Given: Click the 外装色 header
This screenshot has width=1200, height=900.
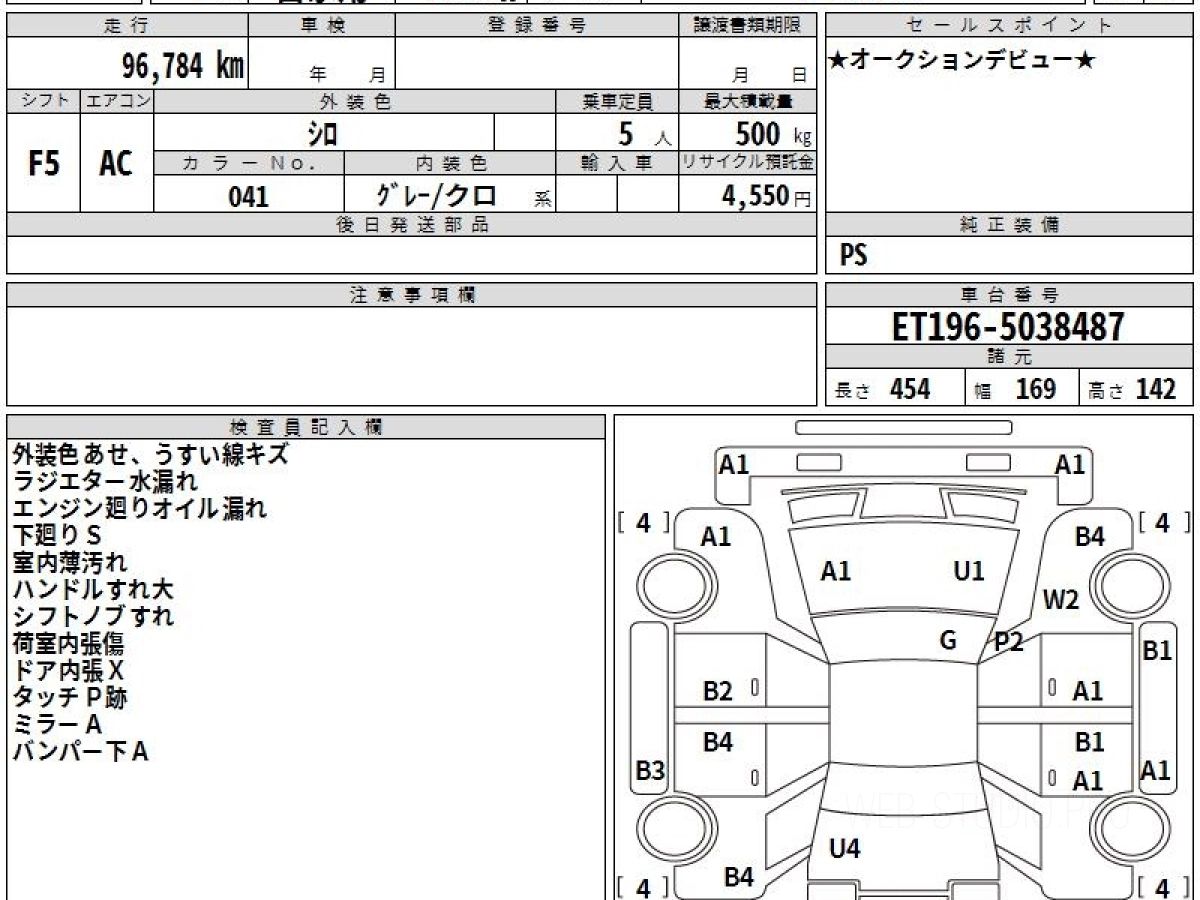Looking at the screenshot, I should (x=355, y=101).
